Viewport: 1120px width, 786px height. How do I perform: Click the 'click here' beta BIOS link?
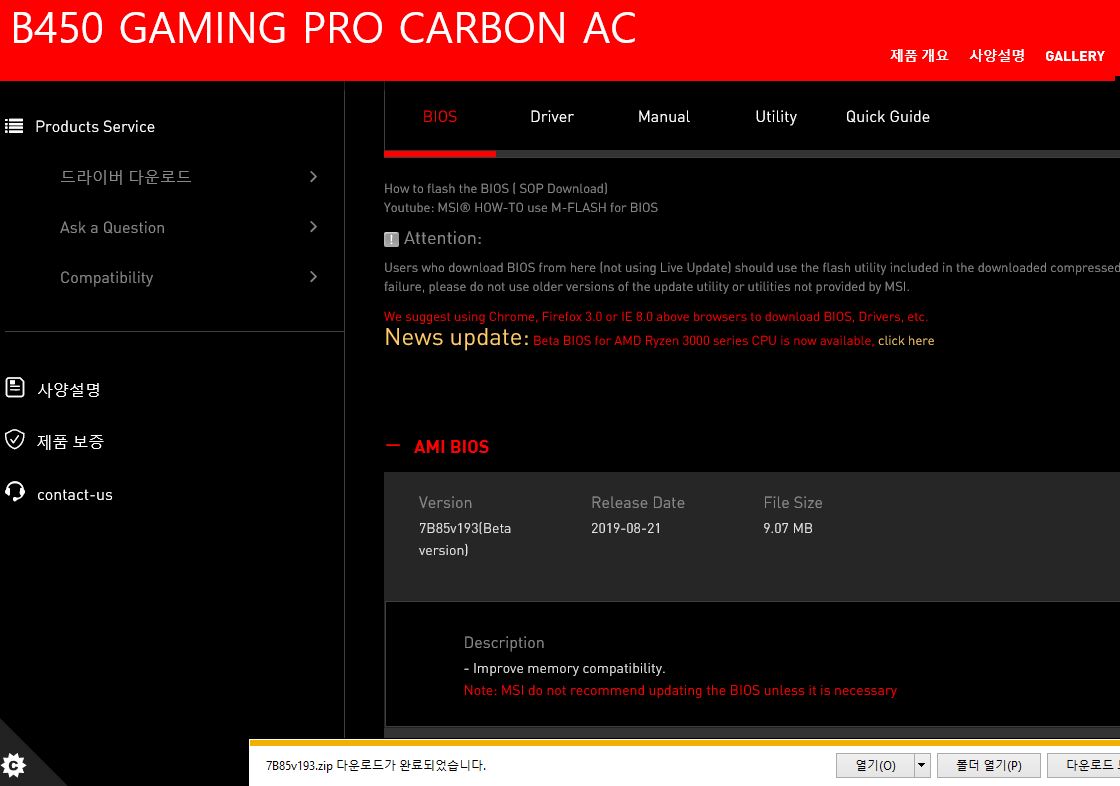(x=906, y=341)
